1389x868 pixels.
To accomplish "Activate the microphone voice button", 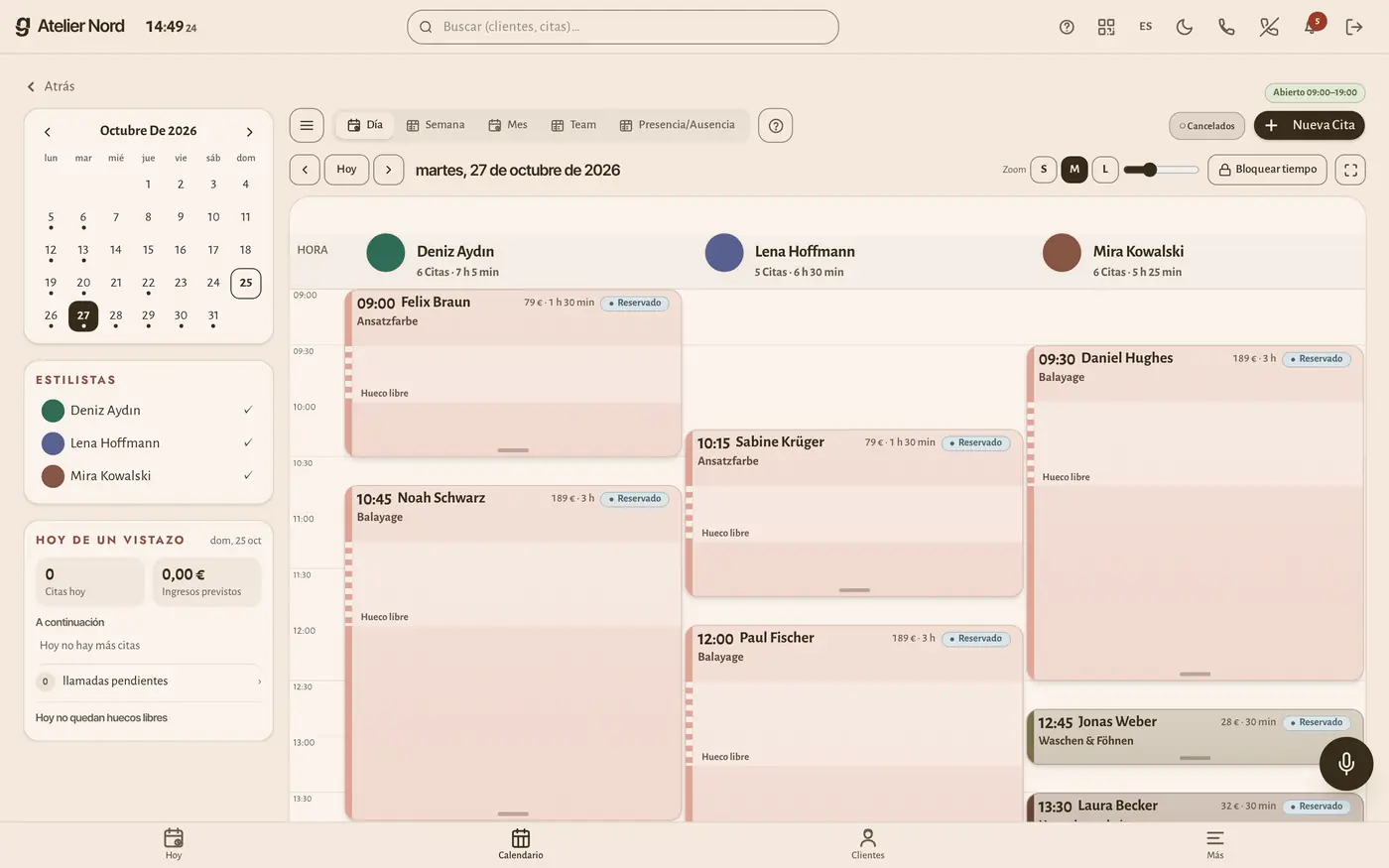I will tap(1346, 763).
